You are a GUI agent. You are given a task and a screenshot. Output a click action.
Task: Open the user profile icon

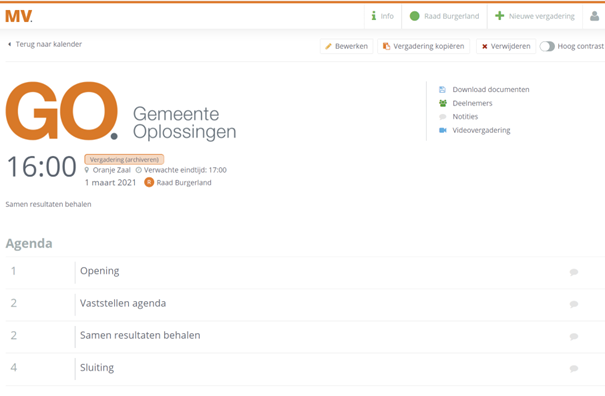595,16
